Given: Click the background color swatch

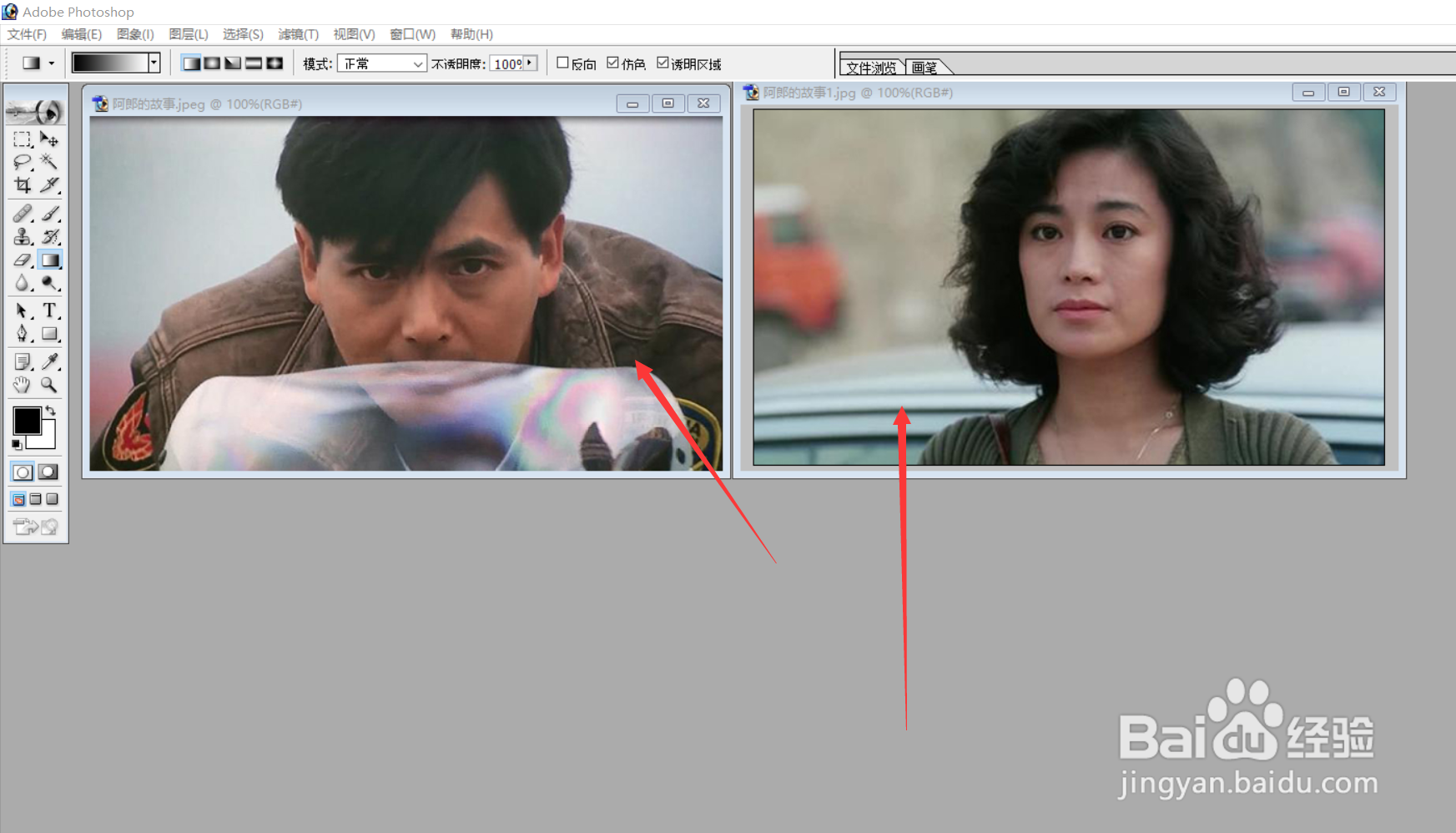Looking at the screenshot, I should click(47, 439).
